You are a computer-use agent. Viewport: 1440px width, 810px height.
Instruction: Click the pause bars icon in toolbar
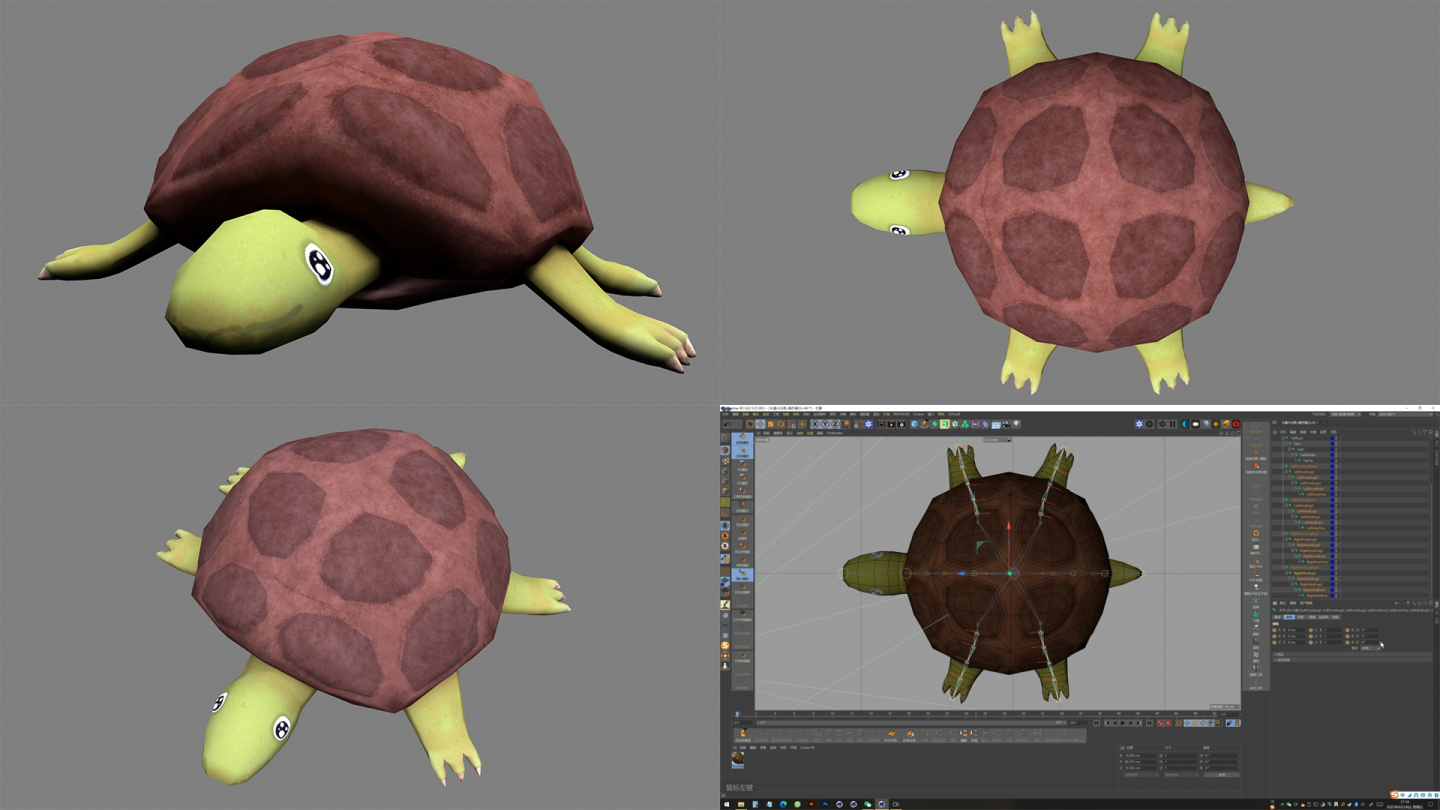click(x=1172, y=424)
